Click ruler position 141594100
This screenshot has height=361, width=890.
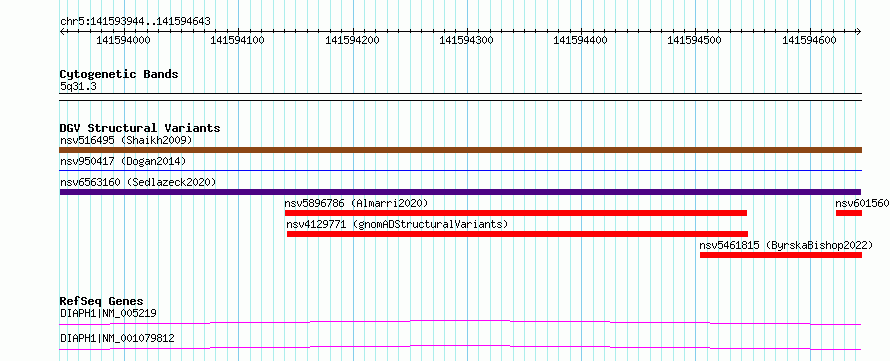[238, 40]
